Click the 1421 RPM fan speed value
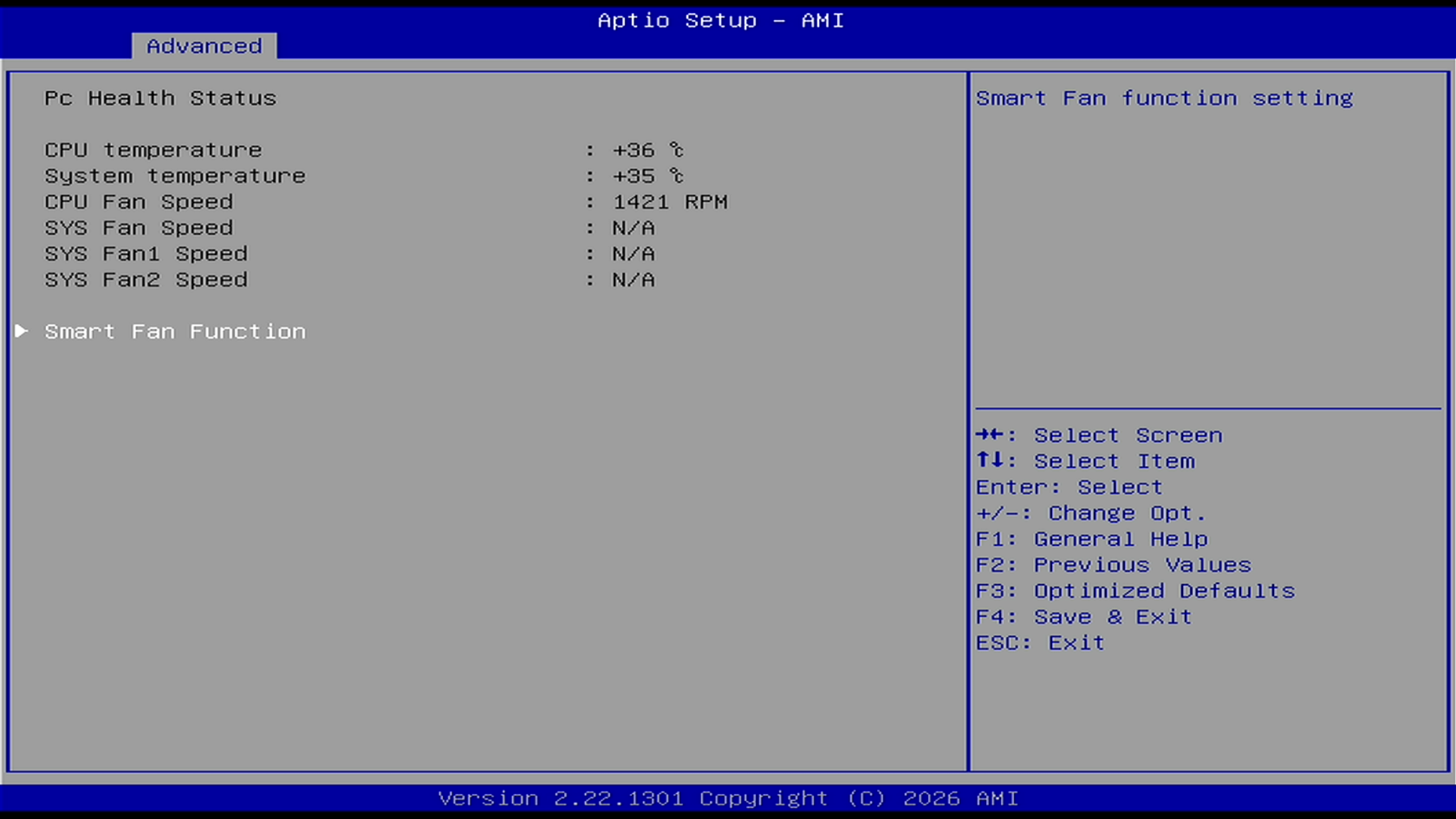The width and height of the screenshot is (1456, 819). point(670,202)
